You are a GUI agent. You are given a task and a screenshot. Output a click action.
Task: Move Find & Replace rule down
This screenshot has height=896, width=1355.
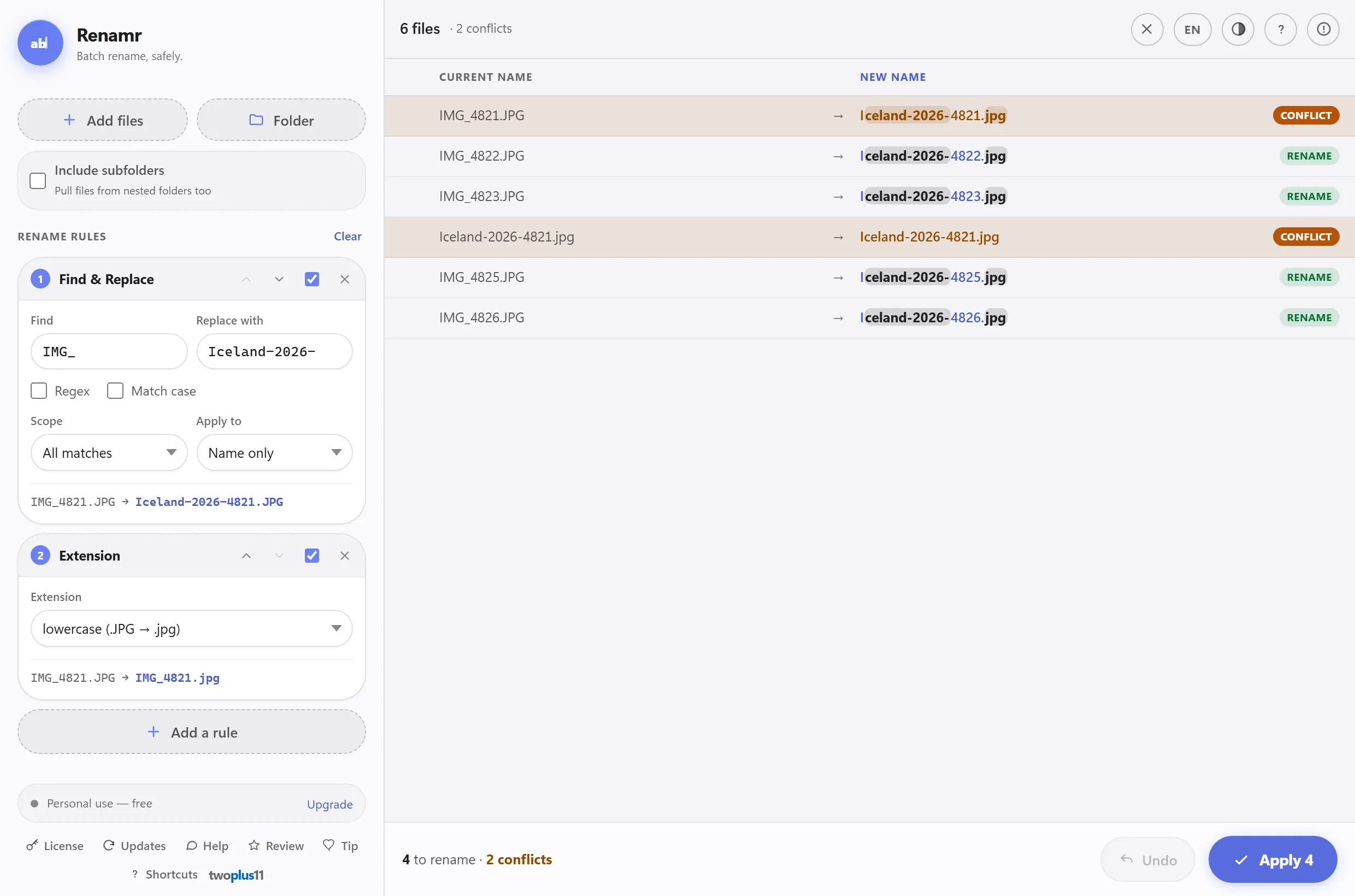click(279, 279)
